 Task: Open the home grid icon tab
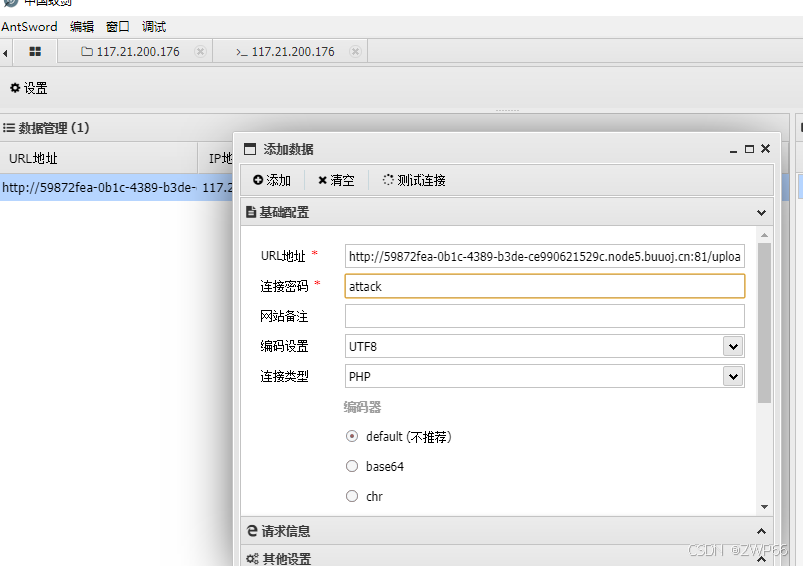click(x=35, y=51)
